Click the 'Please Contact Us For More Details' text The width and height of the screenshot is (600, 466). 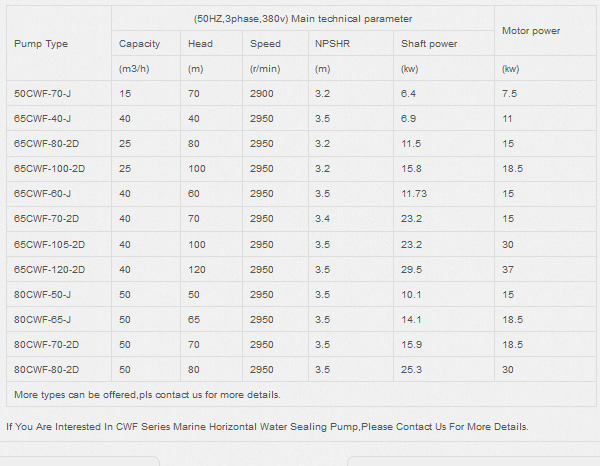tap(444, 427)
